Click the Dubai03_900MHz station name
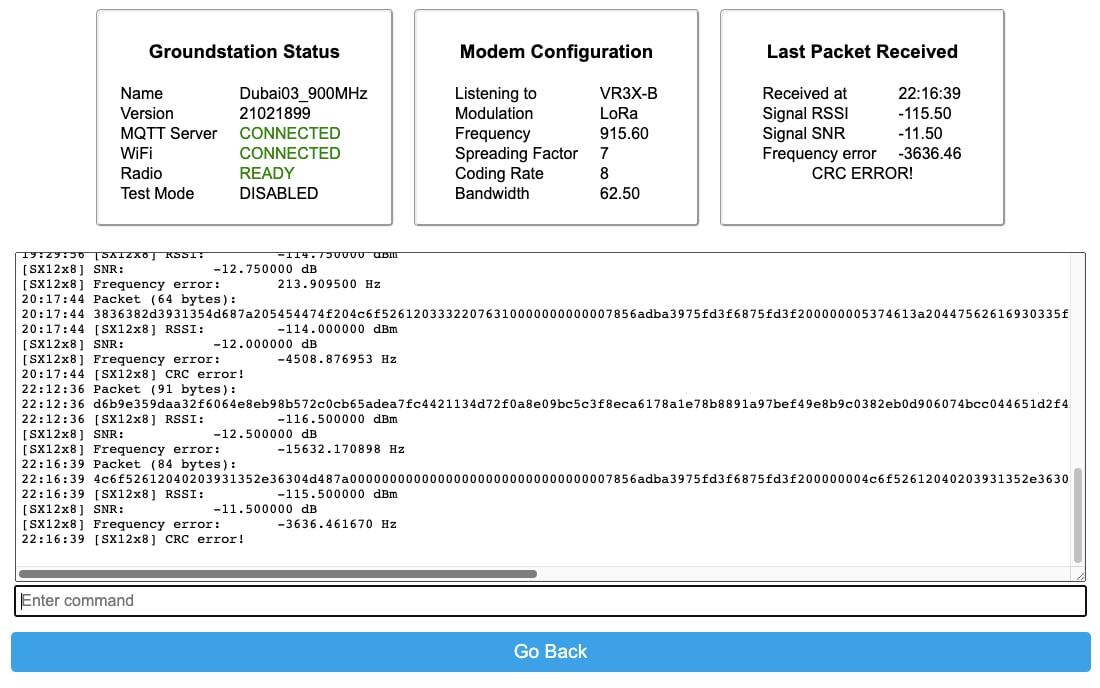 click(304, 93)
